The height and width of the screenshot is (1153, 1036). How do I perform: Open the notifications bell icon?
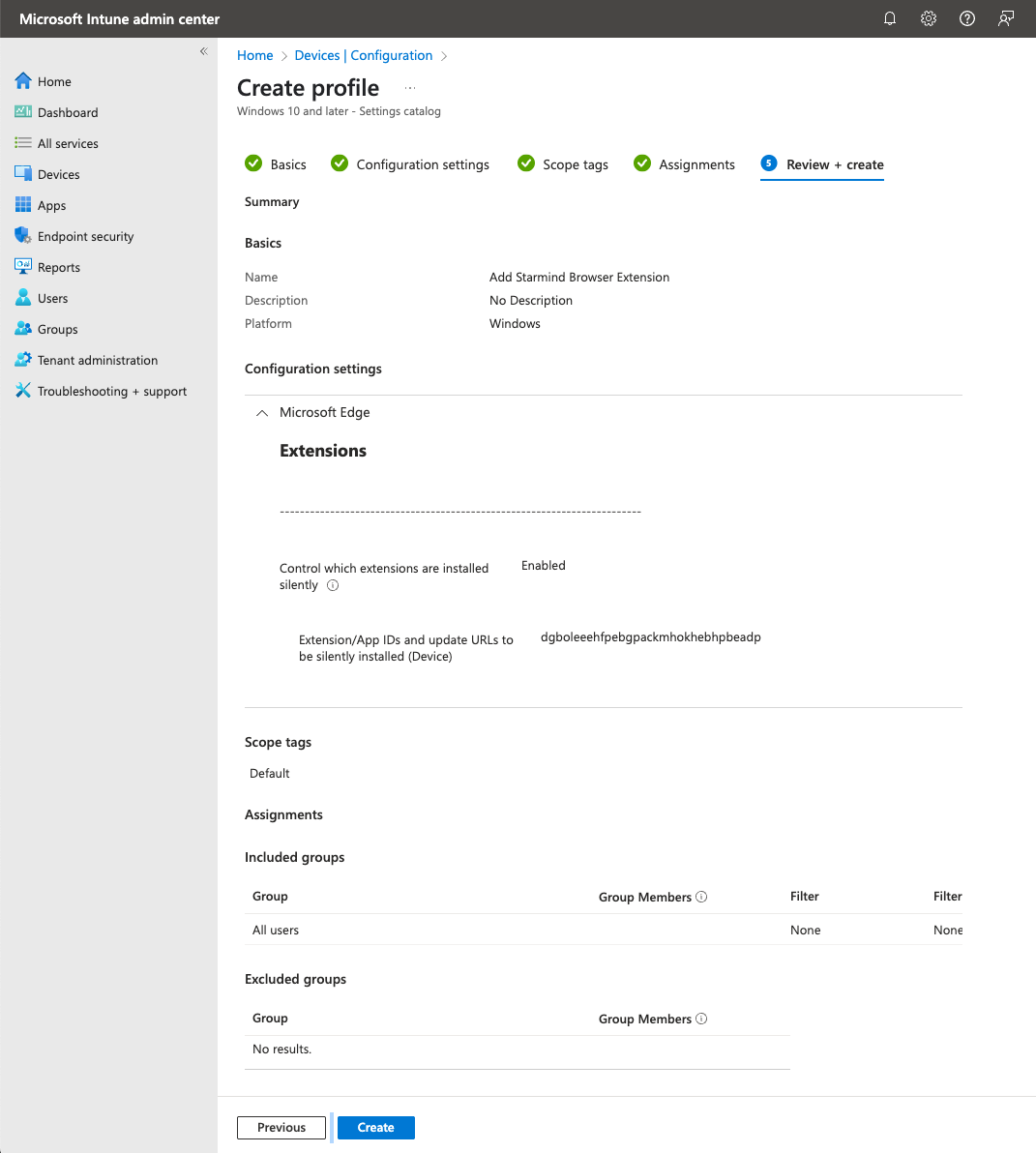click(890, 19)
